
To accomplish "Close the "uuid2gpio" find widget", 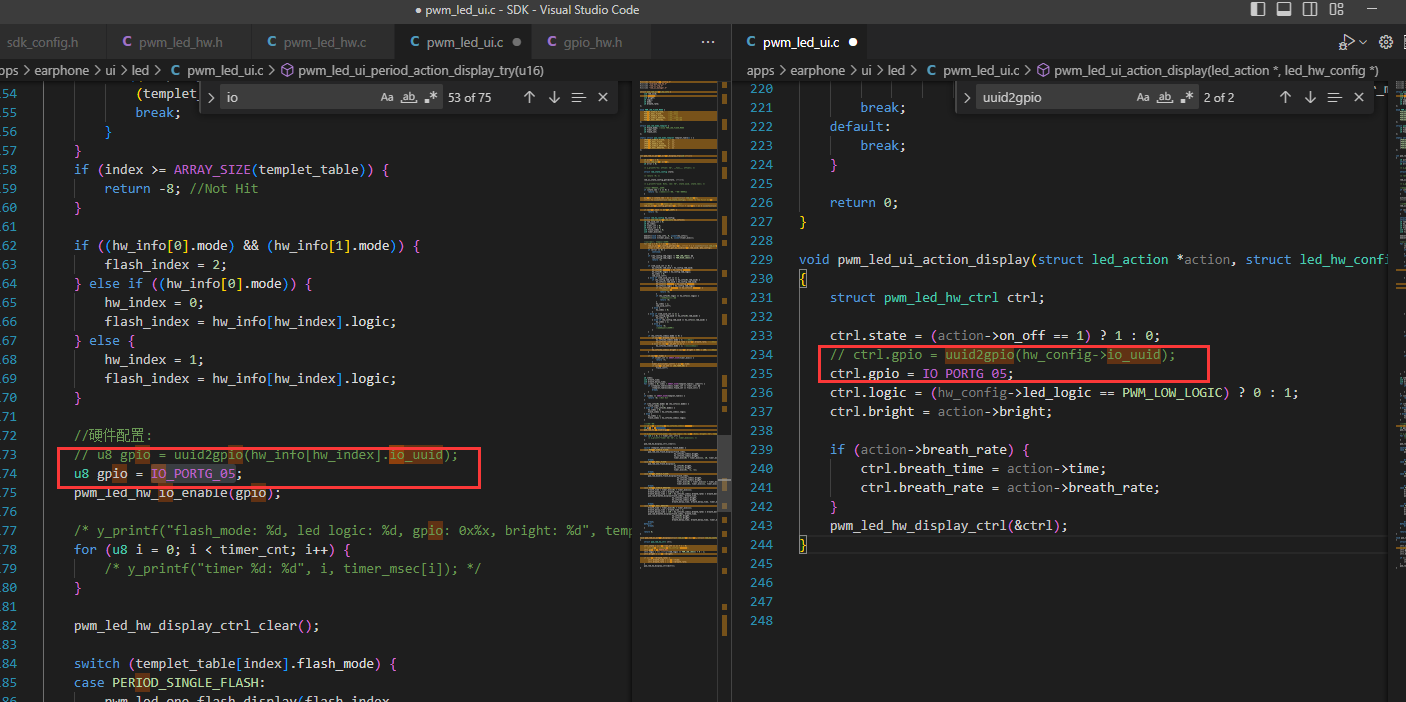I will (x=1359, y=97).
